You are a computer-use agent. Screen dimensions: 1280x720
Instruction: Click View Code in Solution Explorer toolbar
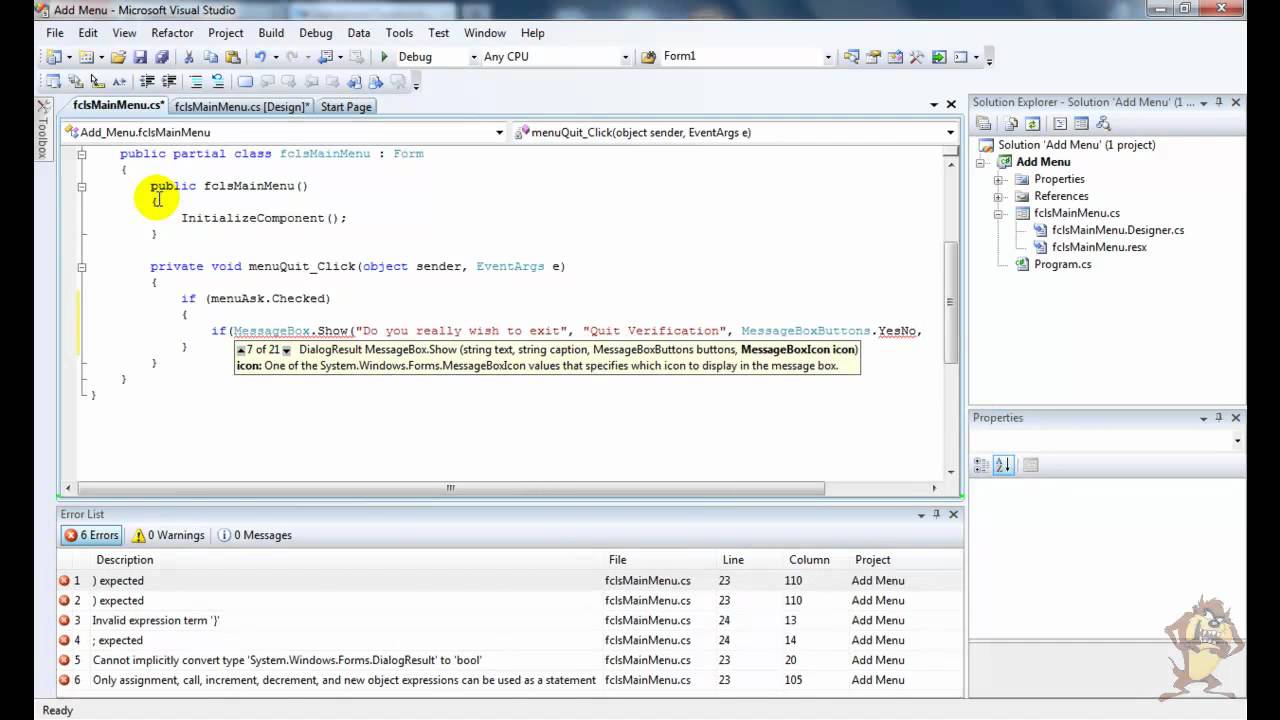(x=1059, y=124)
